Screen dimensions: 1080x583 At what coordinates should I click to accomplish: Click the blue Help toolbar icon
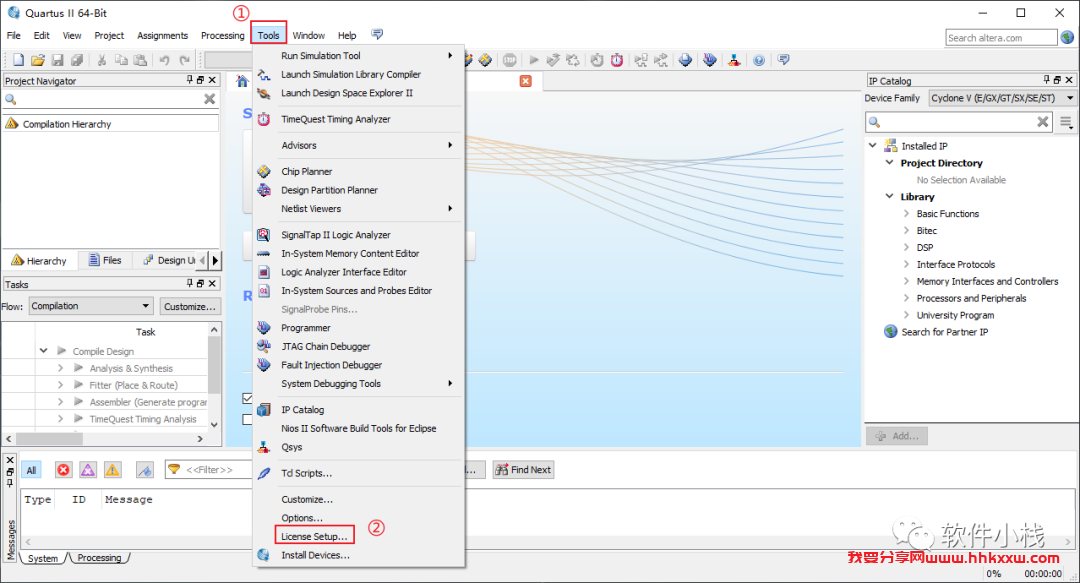point(758,61)
